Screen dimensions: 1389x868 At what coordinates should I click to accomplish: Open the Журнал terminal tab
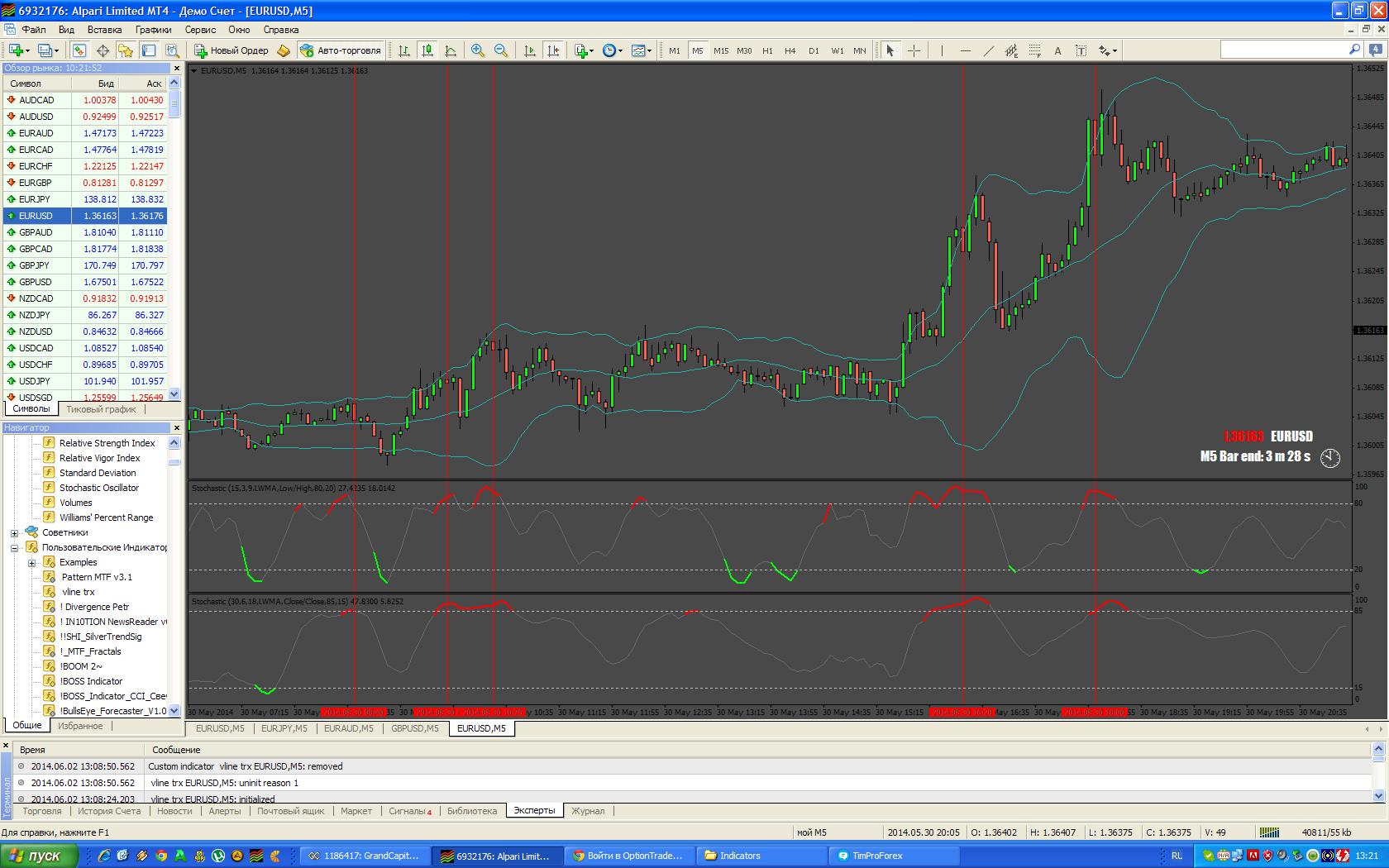coord(588,811)
